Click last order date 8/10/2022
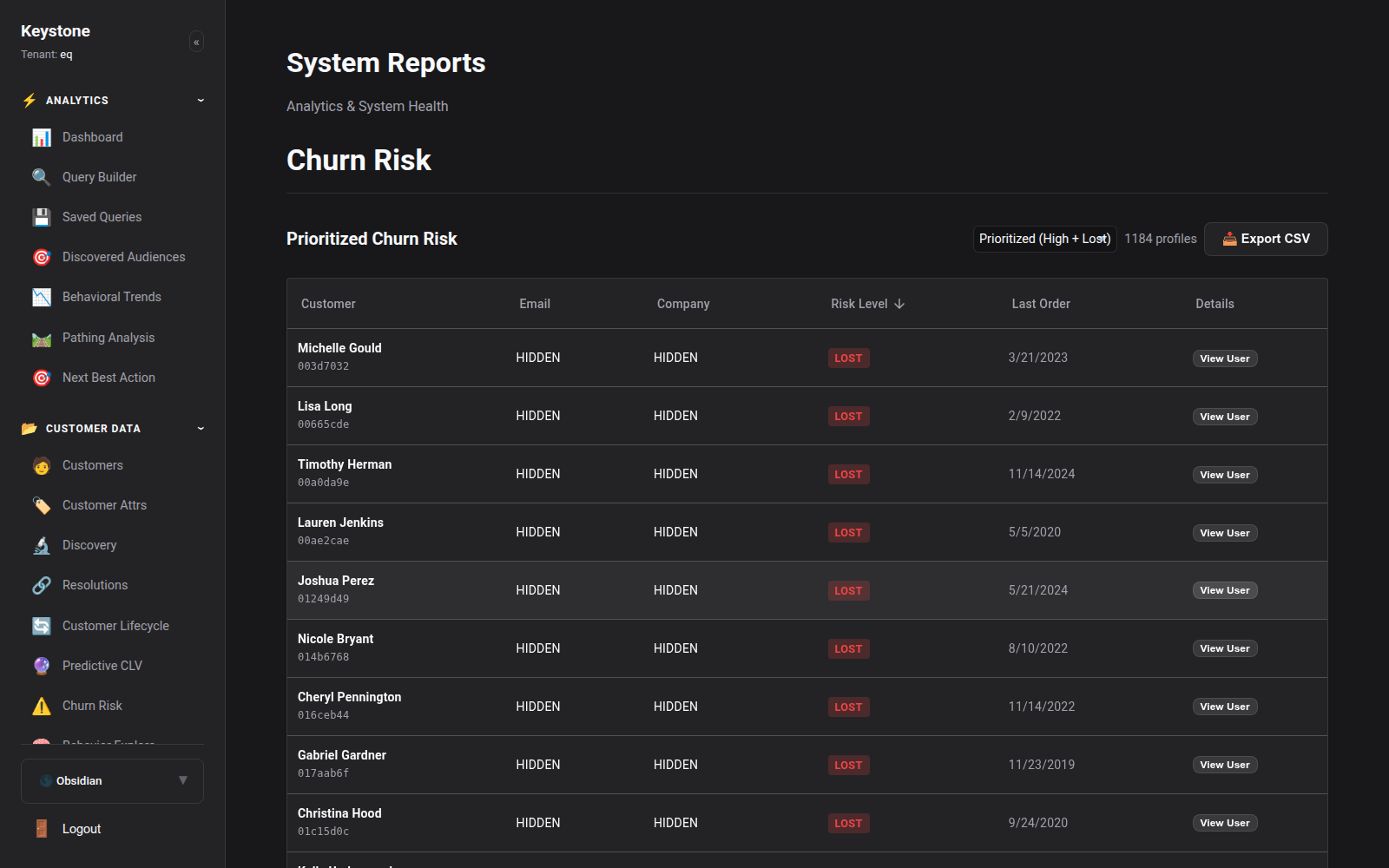Viewport: 1389px width, 868px height. (x=1038, y=648)
